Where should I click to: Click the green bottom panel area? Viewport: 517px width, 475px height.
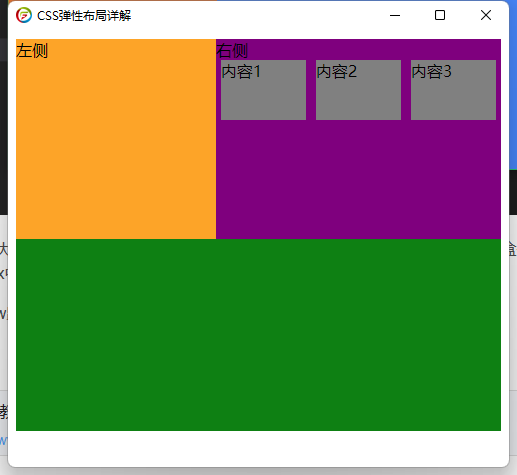[258, 335]
